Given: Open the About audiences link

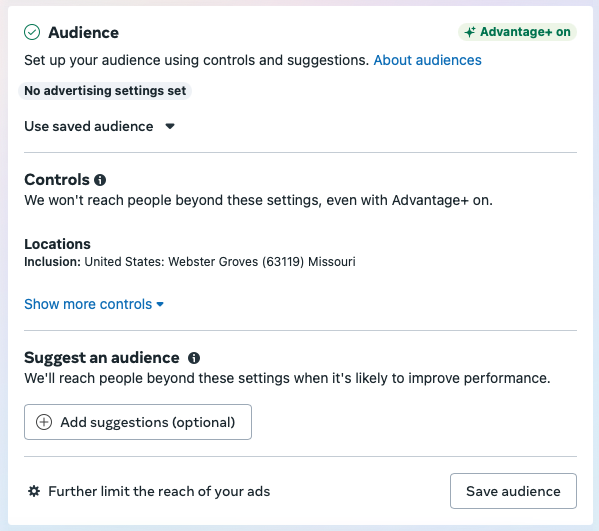Looking at the screenshot, I should click(427, 60).
